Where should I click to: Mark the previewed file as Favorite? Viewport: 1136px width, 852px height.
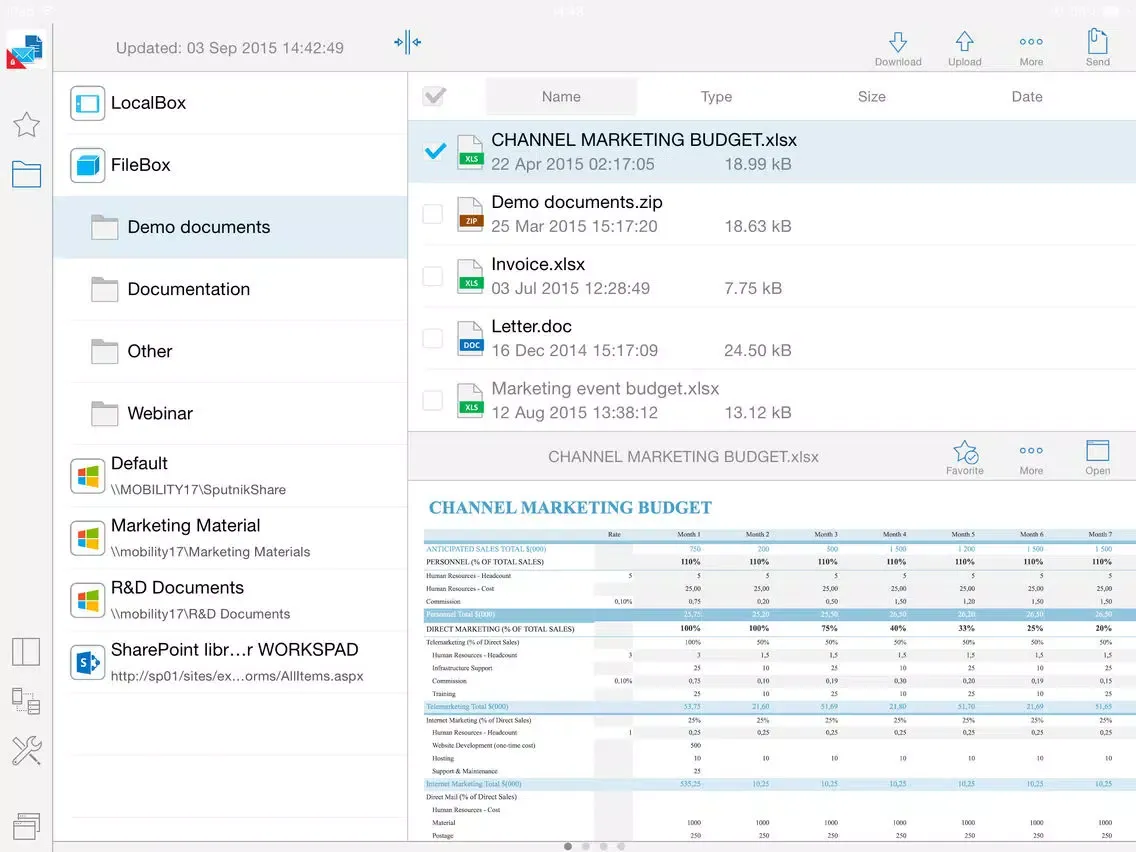964,457
